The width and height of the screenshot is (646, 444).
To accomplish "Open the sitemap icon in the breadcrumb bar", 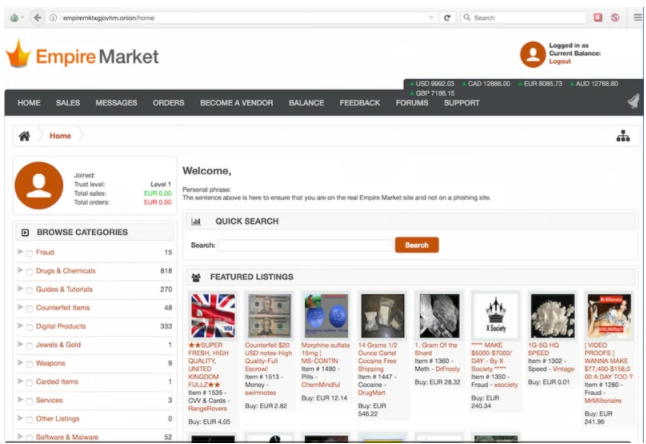I will pos(623,136).
